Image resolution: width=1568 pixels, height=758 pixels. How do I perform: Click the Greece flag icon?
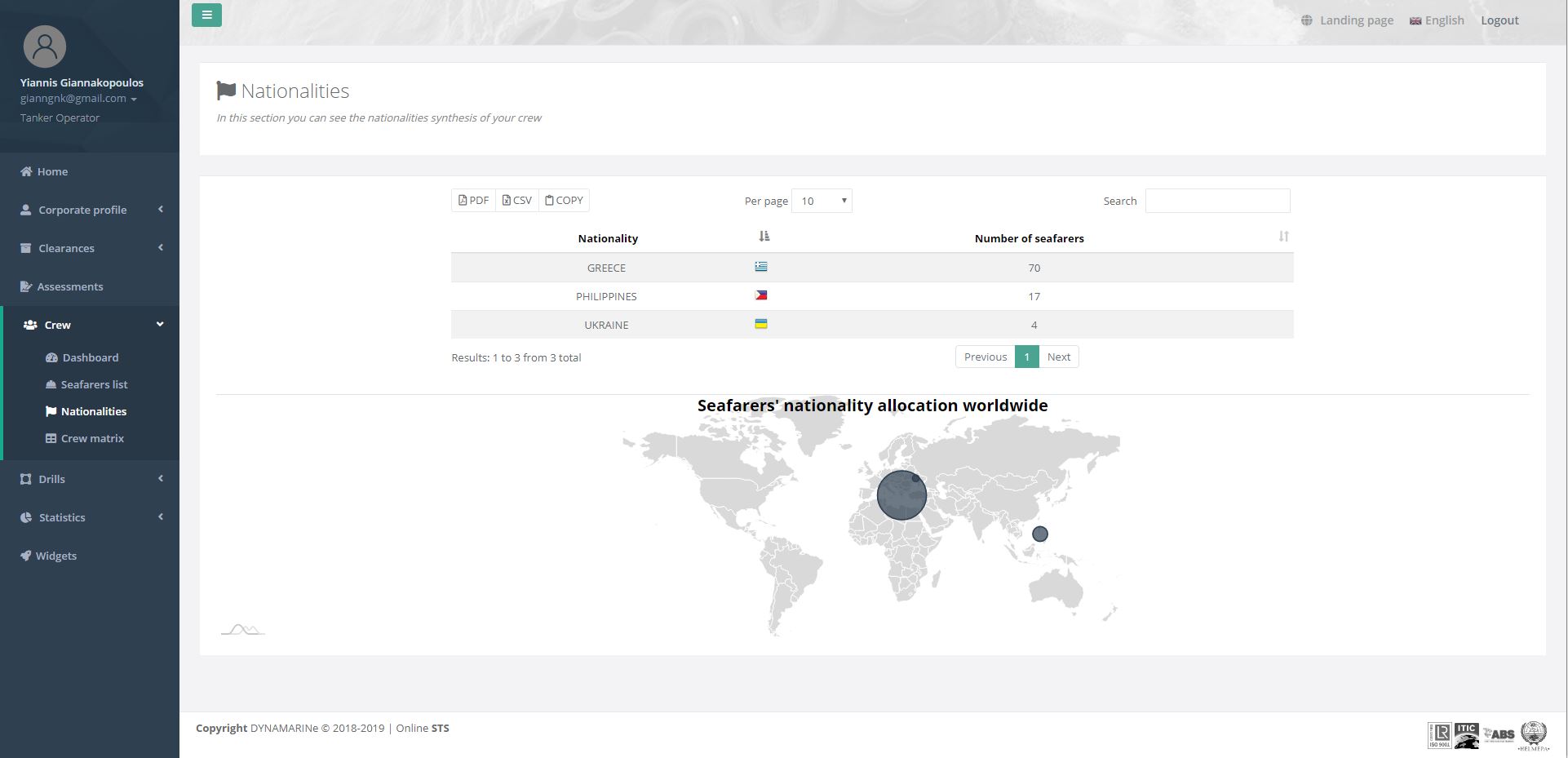(760, 267)
